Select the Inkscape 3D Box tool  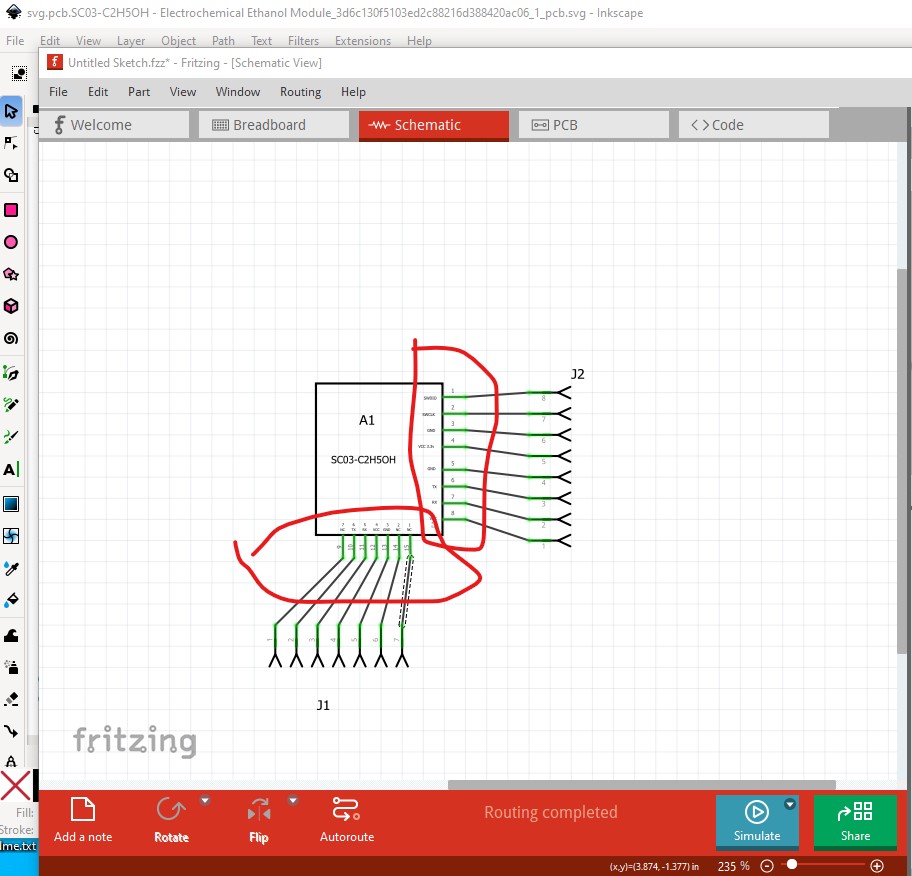point(11,306)
